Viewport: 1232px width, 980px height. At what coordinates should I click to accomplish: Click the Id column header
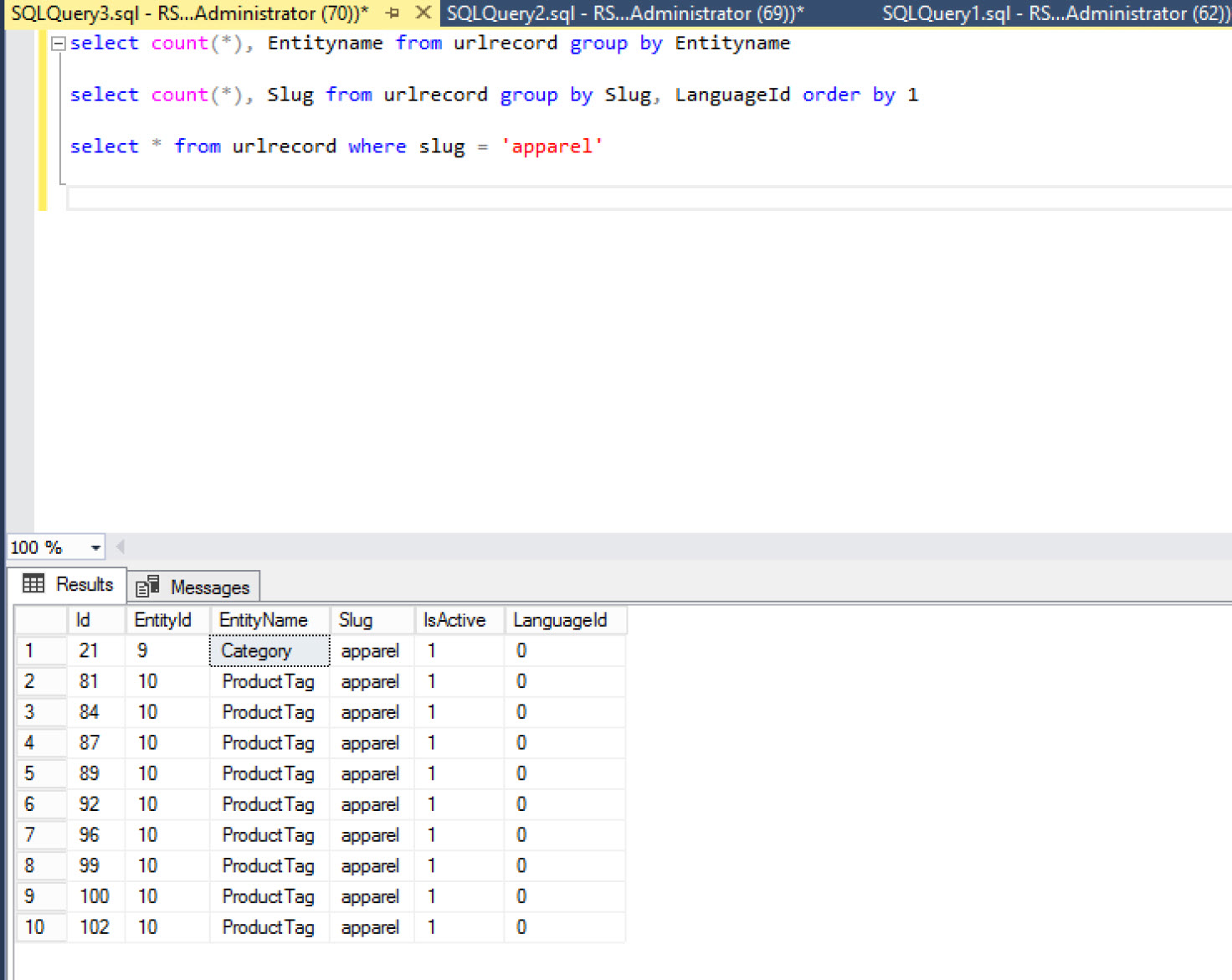(83, 620)
